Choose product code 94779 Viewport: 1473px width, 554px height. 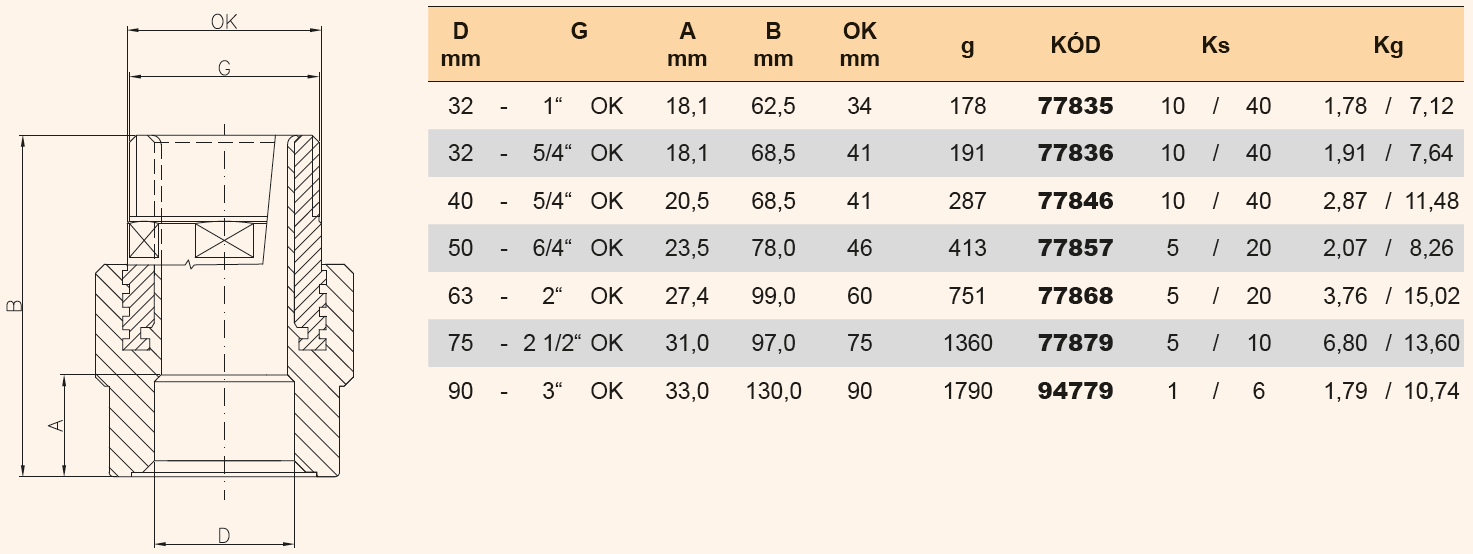pos(1075,391)
